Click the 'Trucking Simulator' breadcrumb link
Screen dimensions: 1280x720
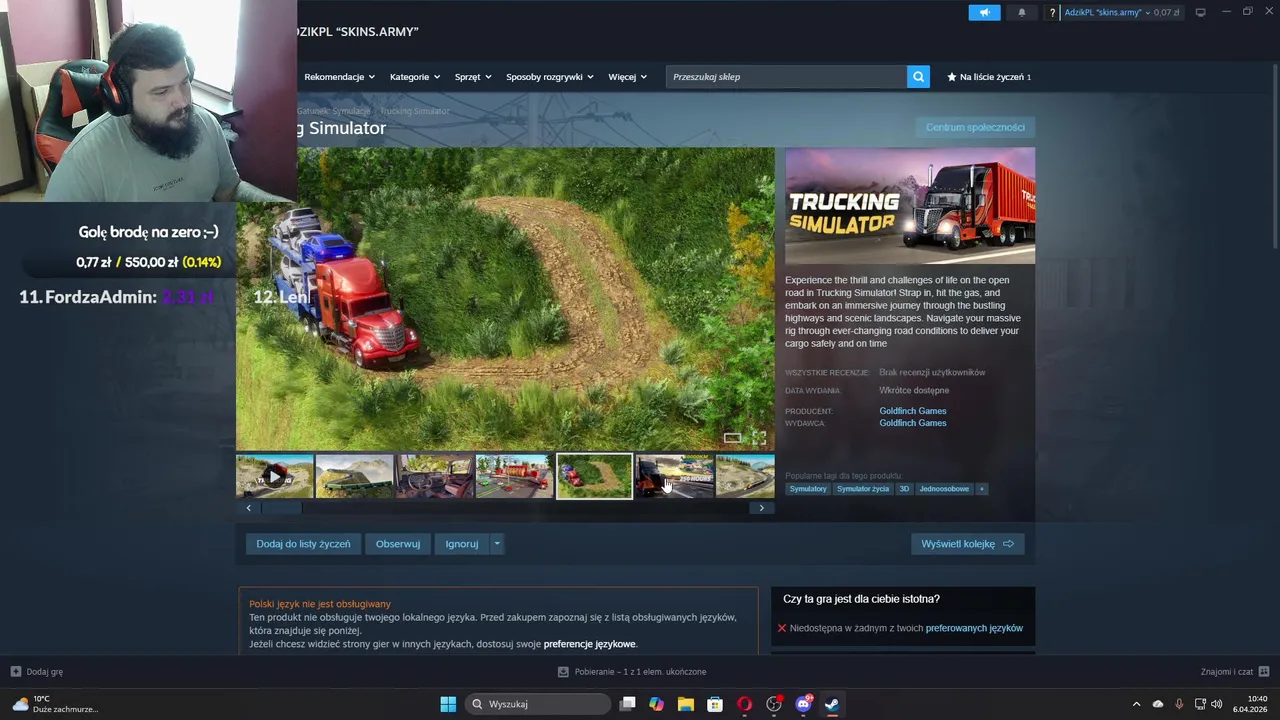pyautogui.click(x=414, y=111)
